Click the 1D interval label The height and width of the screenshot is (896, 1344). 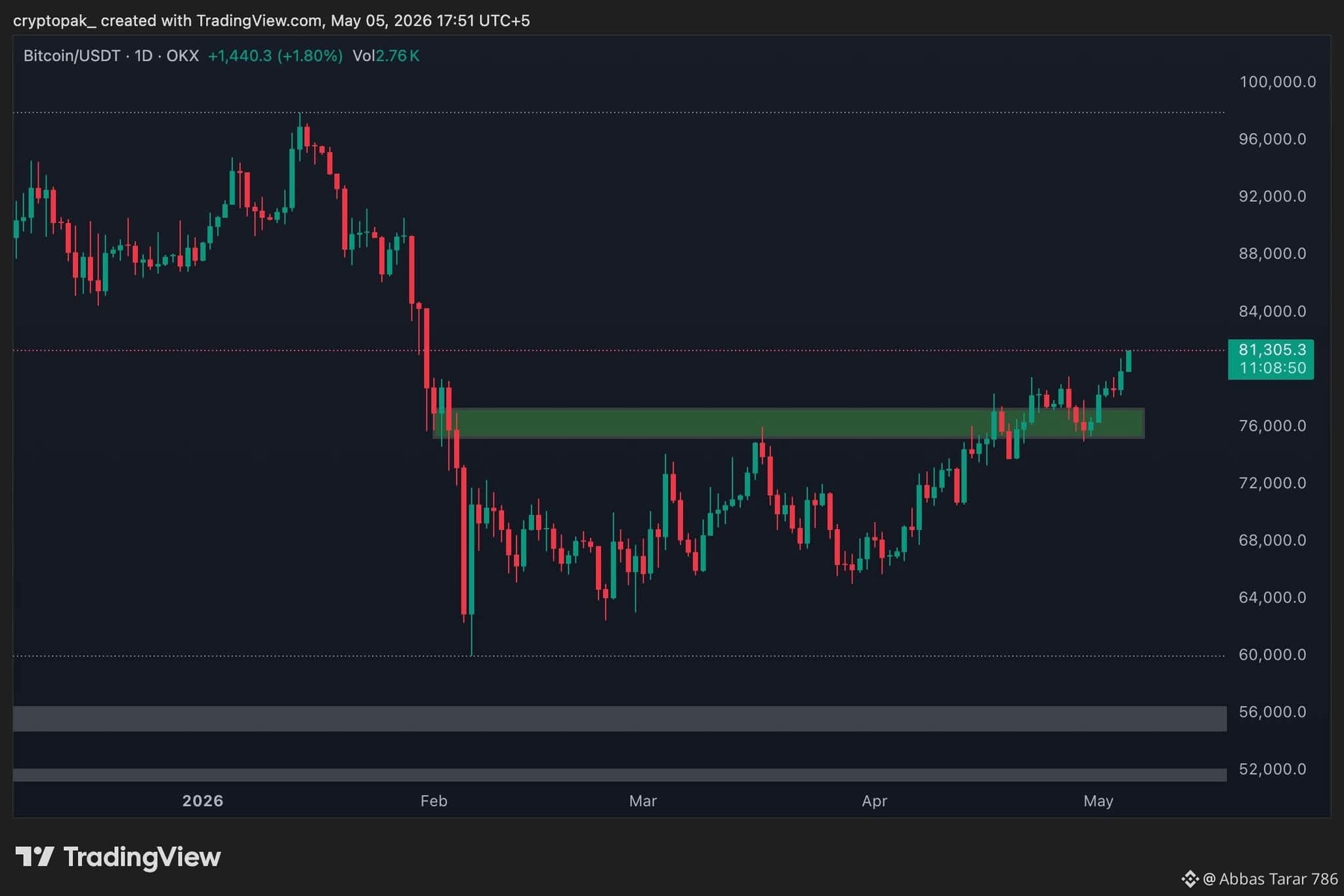click(x=143, y=56)
